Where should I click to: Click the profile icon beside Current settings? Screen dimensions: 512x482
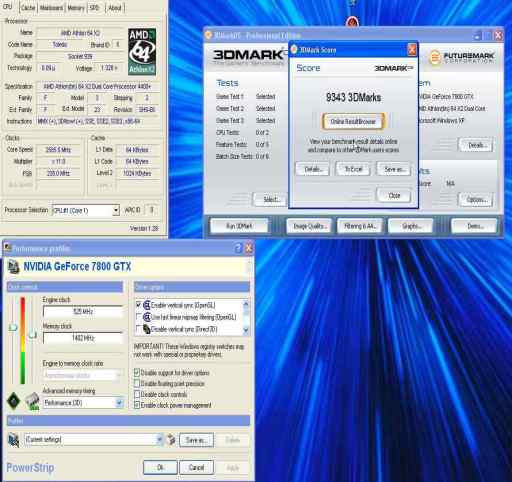coord(14,440)
